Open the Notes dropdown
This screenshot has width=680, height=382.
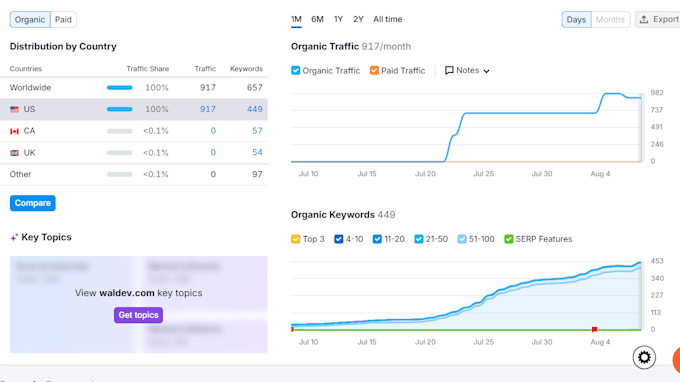pyautogui.click(x=468, y=70)
